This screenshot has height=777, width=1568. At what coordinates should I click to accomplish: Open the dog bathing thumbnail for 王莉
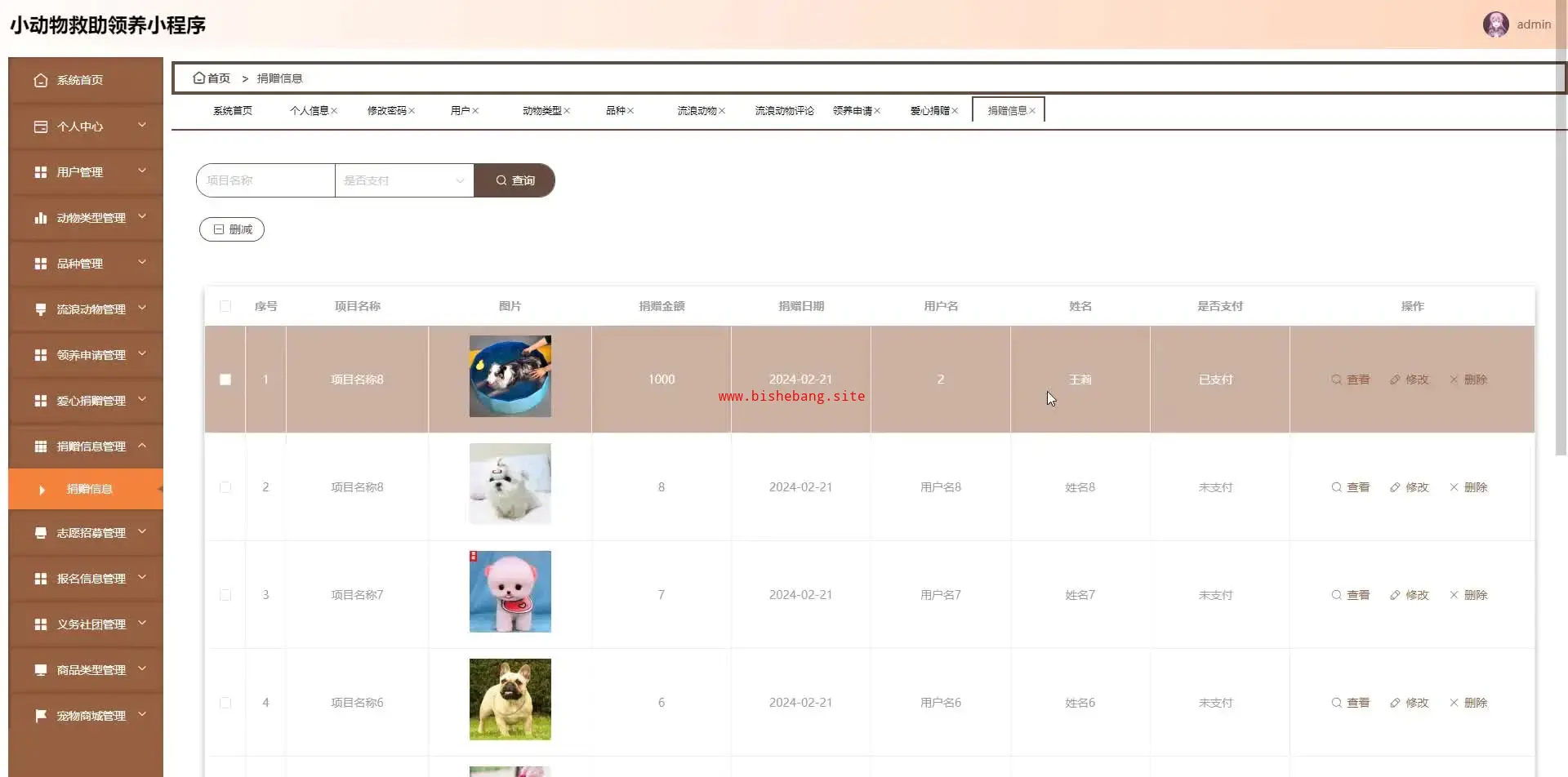pos(510,376)
